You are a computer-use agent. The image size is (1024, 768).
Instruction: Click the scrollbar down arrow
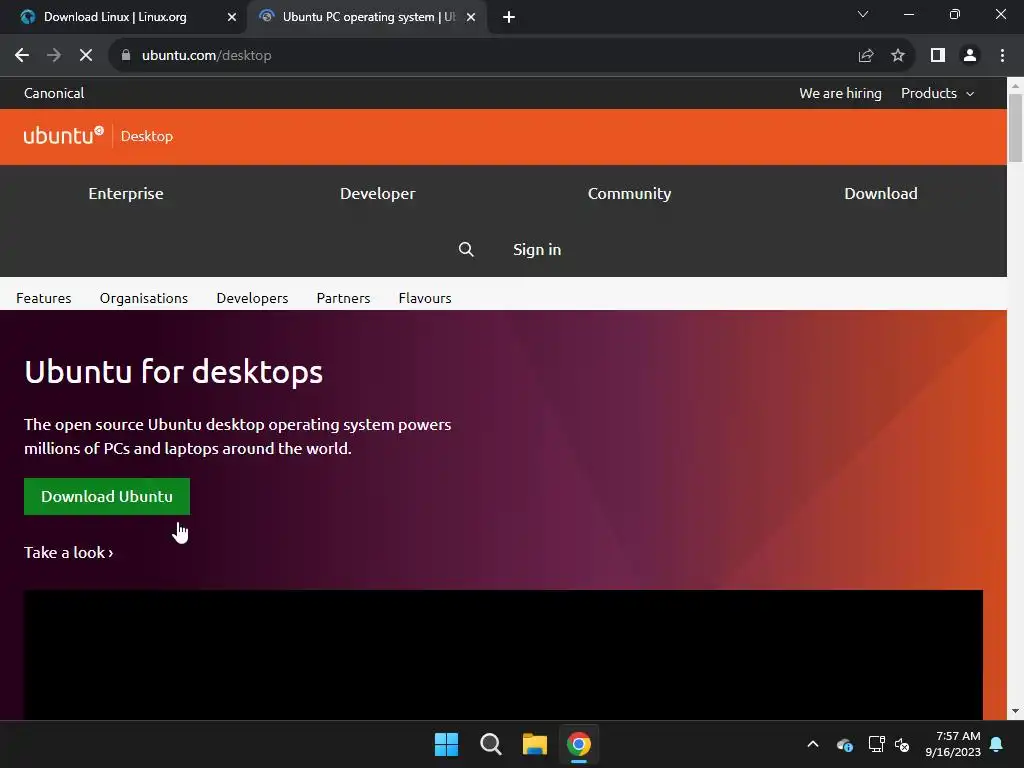click(1015, 711)
